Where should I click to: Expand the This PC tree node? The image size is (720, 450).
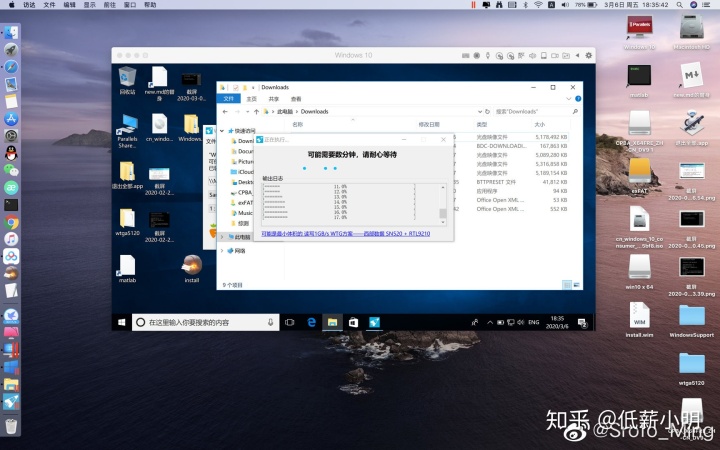[222, 237]
